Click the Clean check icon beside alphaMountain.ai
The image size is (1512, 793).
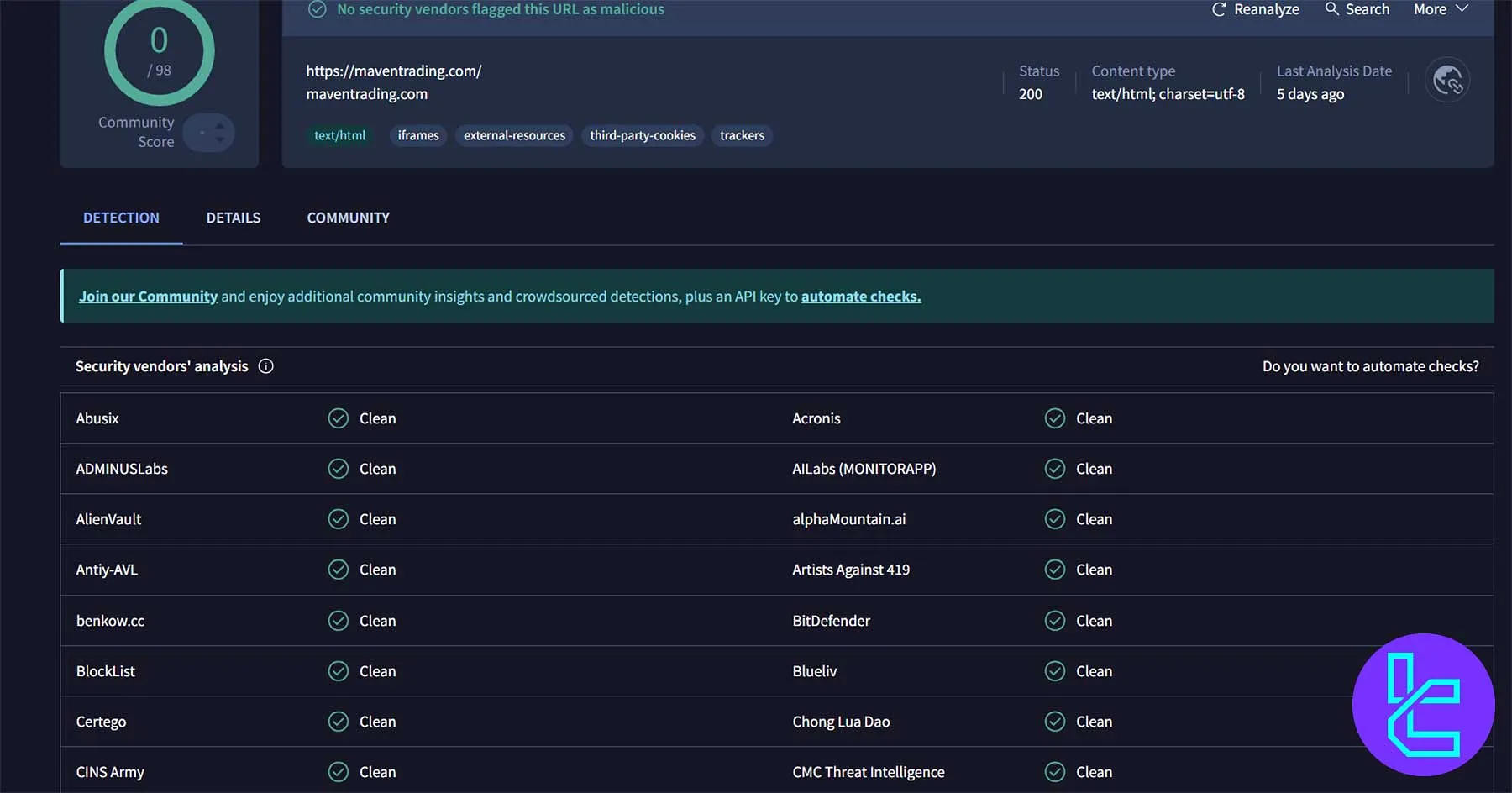pyautogui.click(x=1054, y=518)
